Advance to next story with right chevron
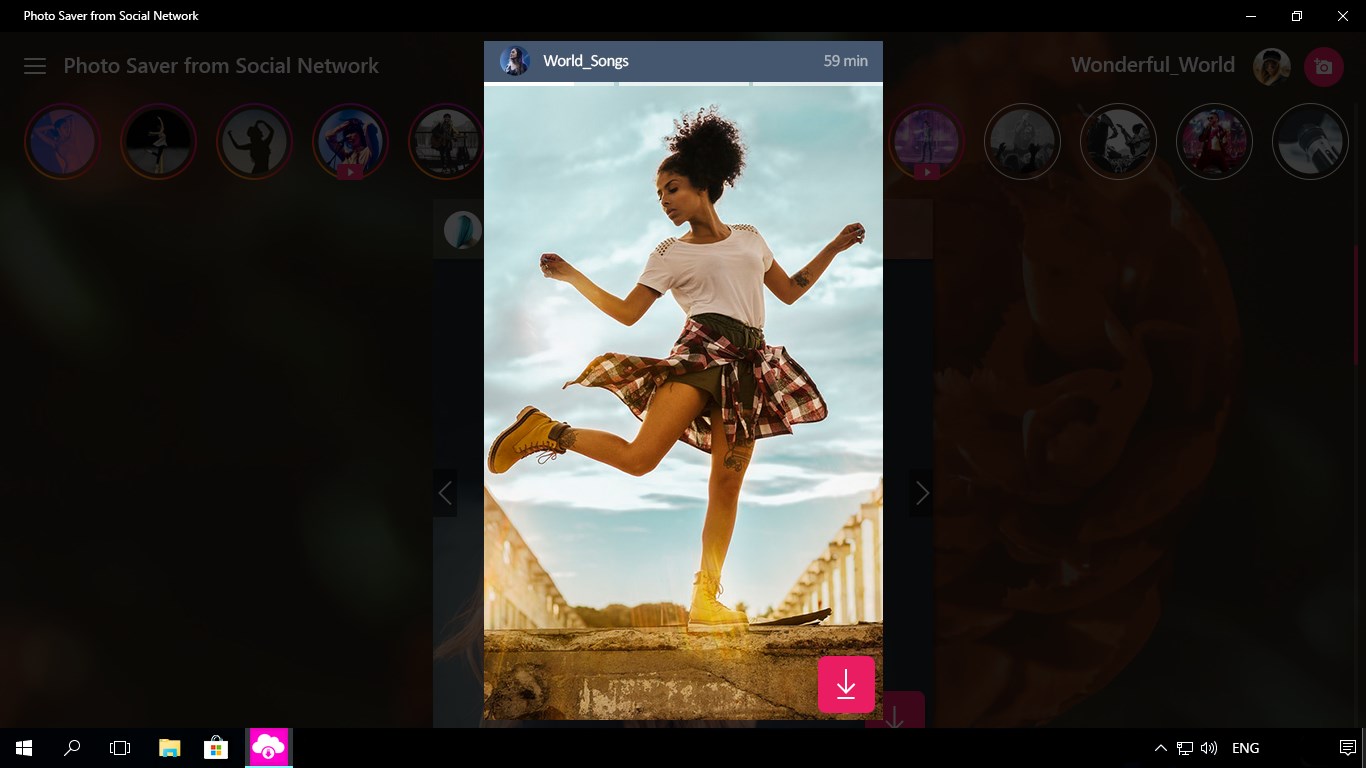 (921, 493)
